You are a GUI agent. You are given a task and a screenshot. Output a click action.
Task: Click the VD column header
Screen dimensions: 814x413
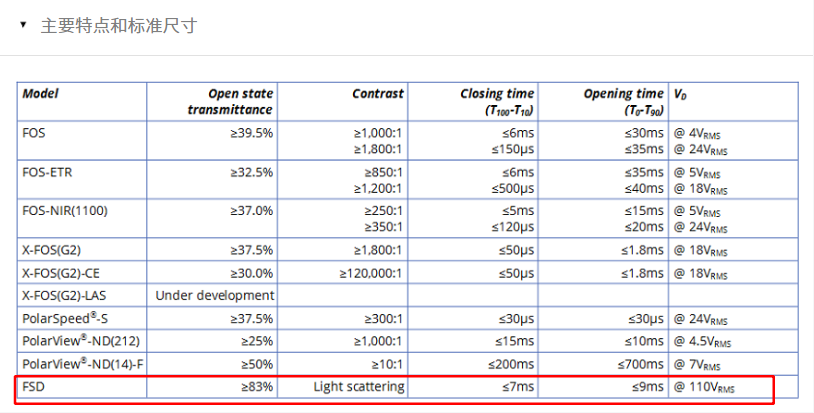point(680,94)
